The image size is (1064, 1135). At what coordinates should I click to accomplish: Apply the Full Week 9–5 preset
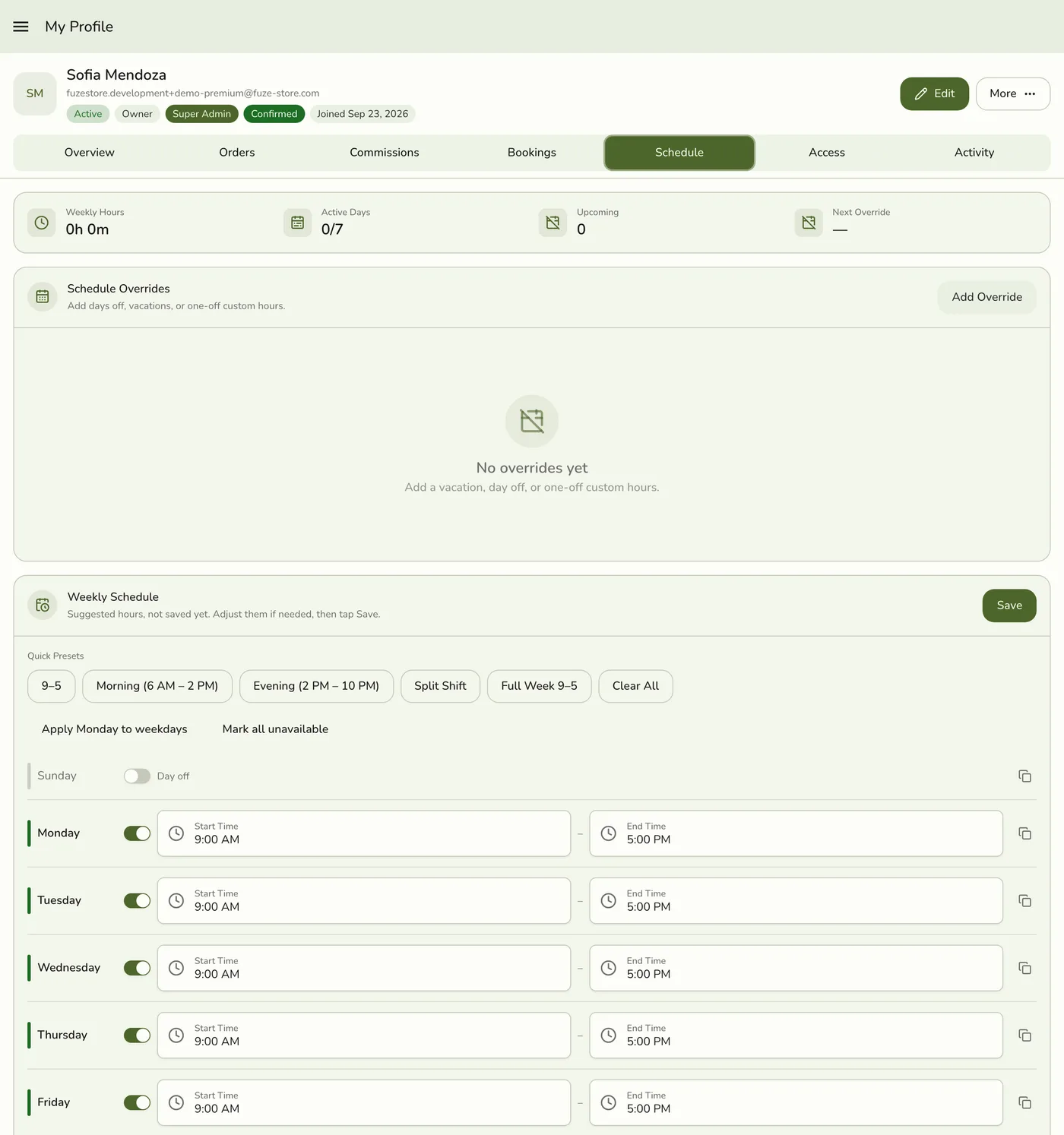coord(540,686)
